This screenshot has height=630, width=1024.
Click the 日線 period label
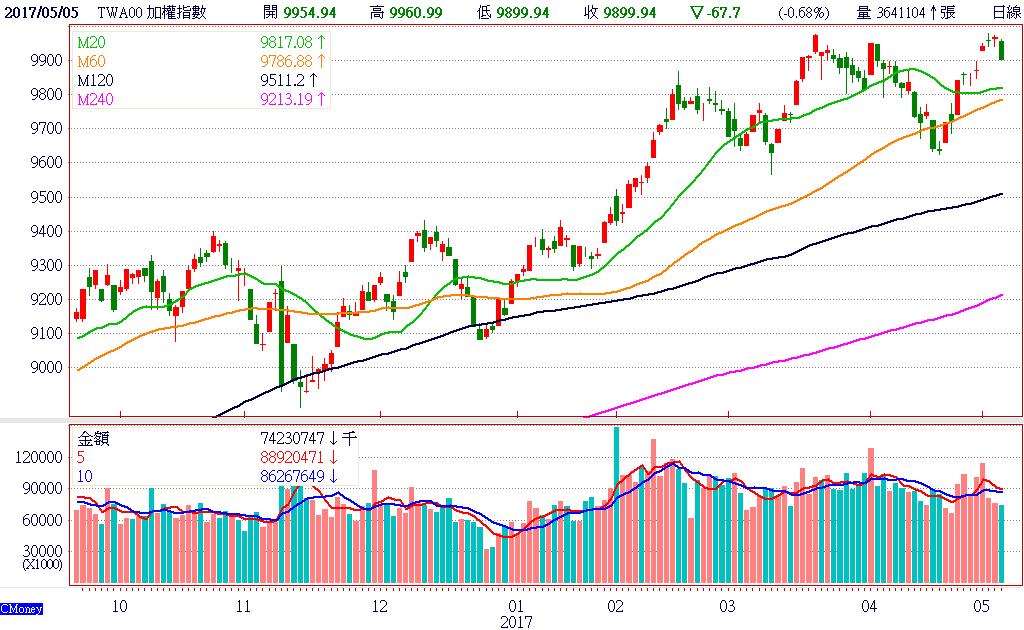(1006, 12)
